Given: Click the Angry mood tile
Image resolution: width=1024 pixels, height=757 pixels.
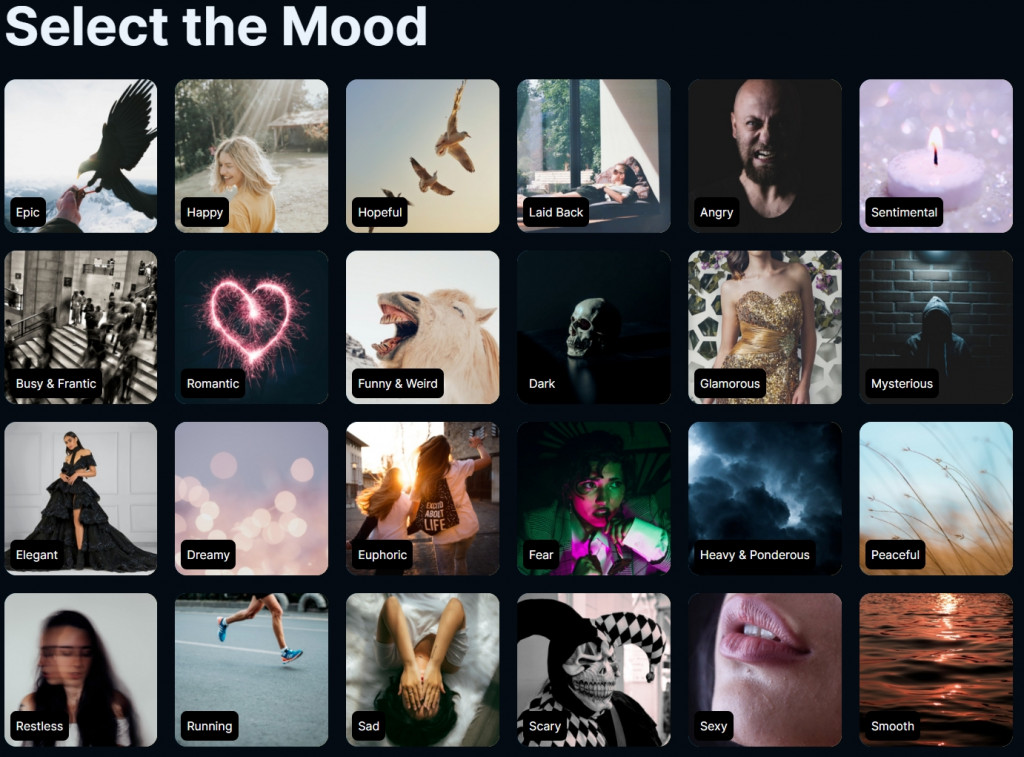Looking at the screenshot, I should coord(765,156).
